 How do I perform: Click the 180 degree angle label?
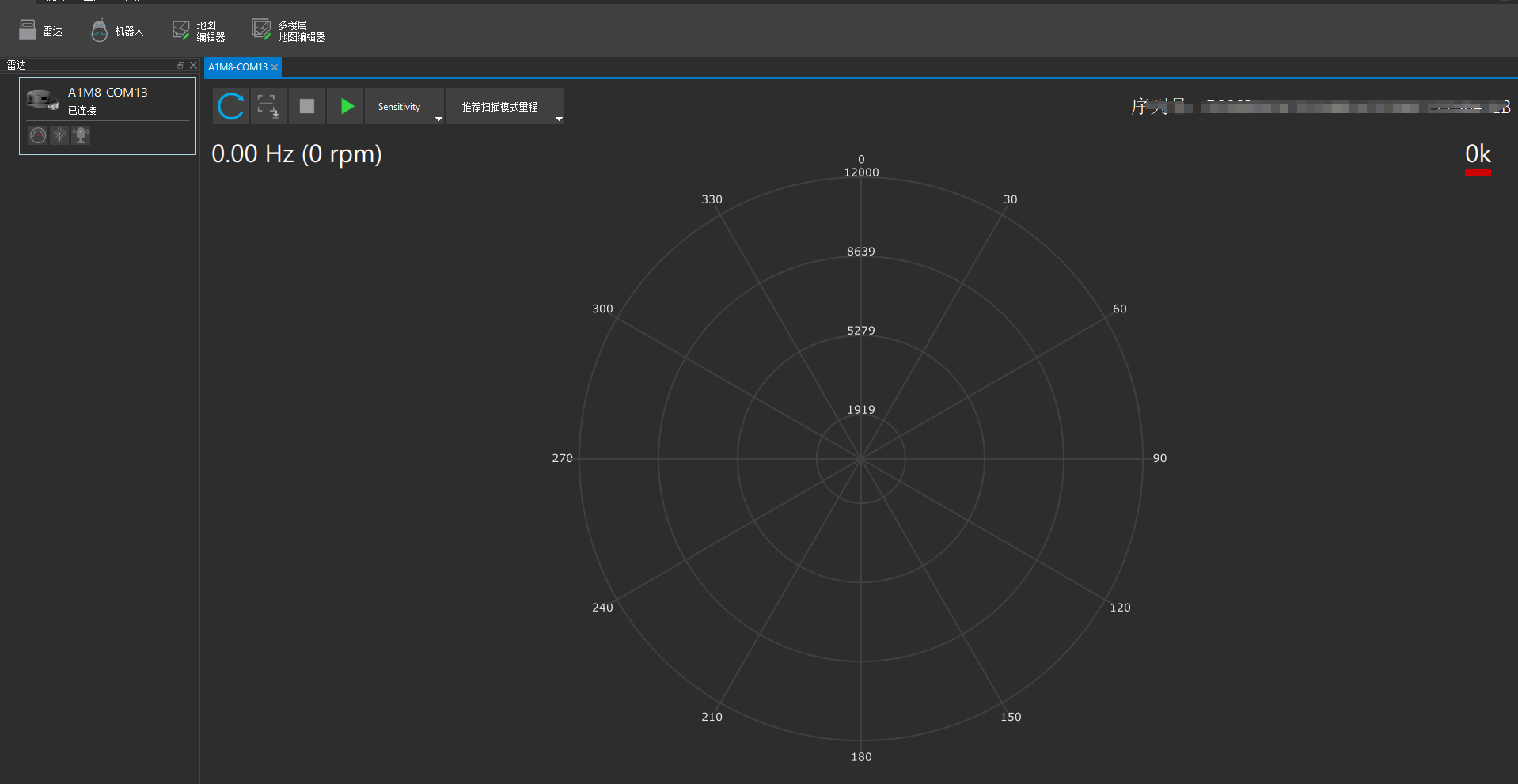[861, 757]
